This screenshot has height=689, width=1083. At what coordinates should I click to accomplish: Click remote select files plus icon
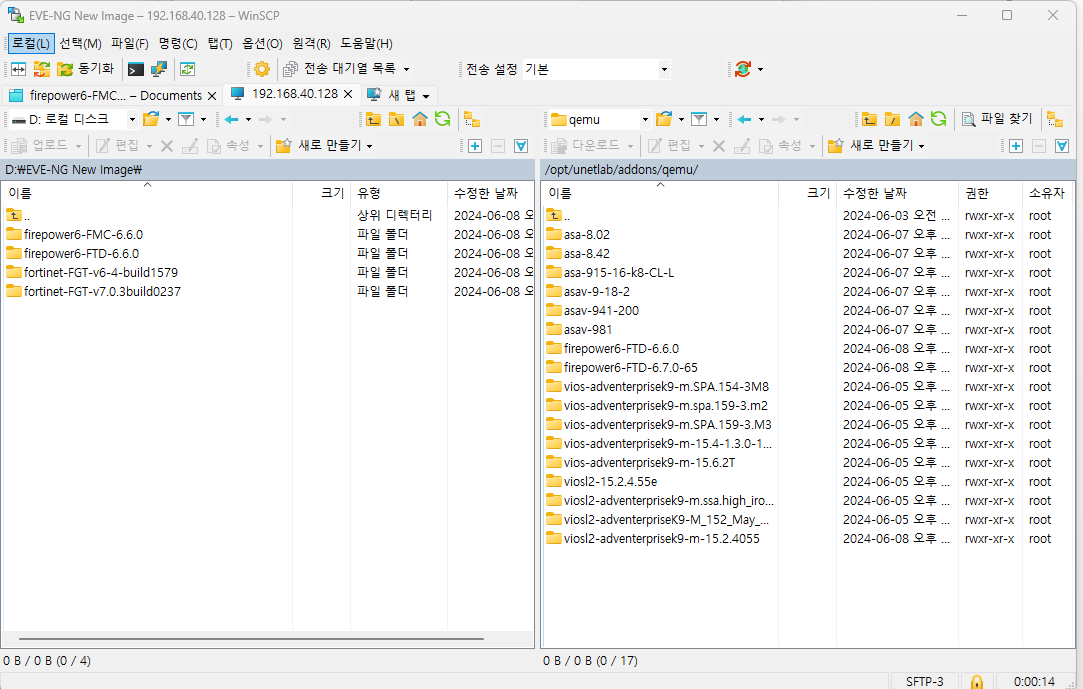[1015, 146]
